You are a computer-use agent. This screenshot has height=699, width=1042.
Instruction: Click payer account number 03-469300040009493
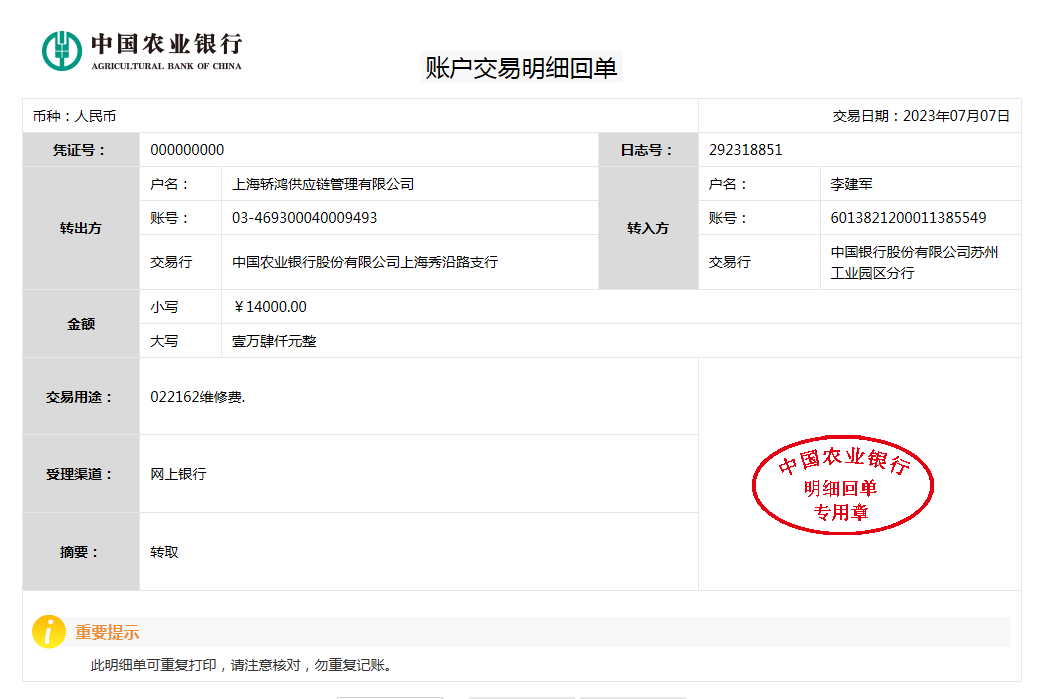[x=304, y=218]
